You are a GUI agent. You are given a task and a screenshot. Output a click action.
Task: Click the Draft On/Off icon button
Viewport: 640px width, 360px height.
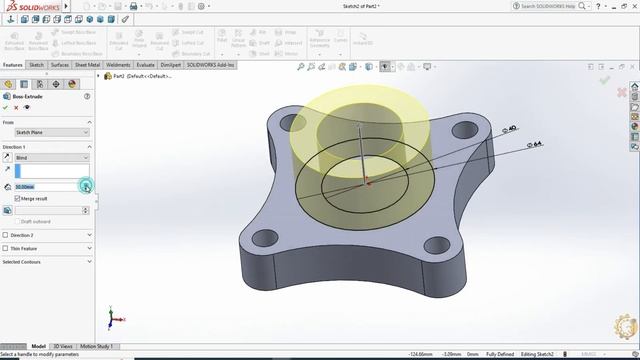pos(7,211)
